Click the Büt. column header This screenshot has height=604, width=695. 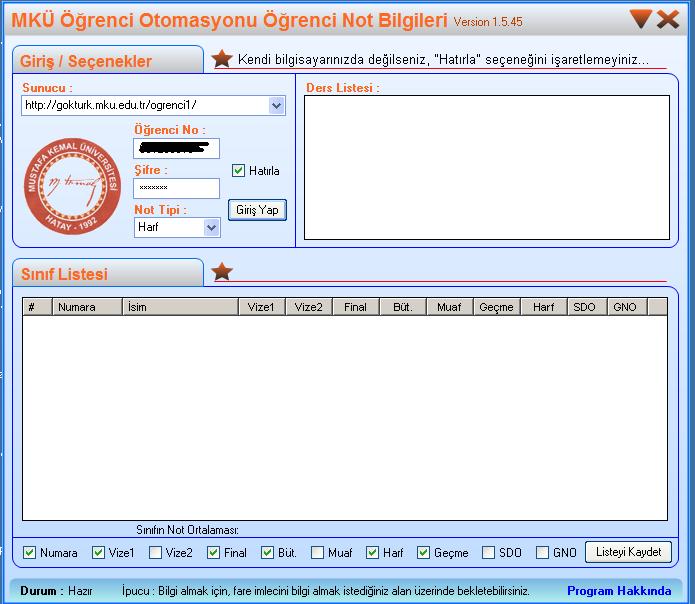click(403, 307)
